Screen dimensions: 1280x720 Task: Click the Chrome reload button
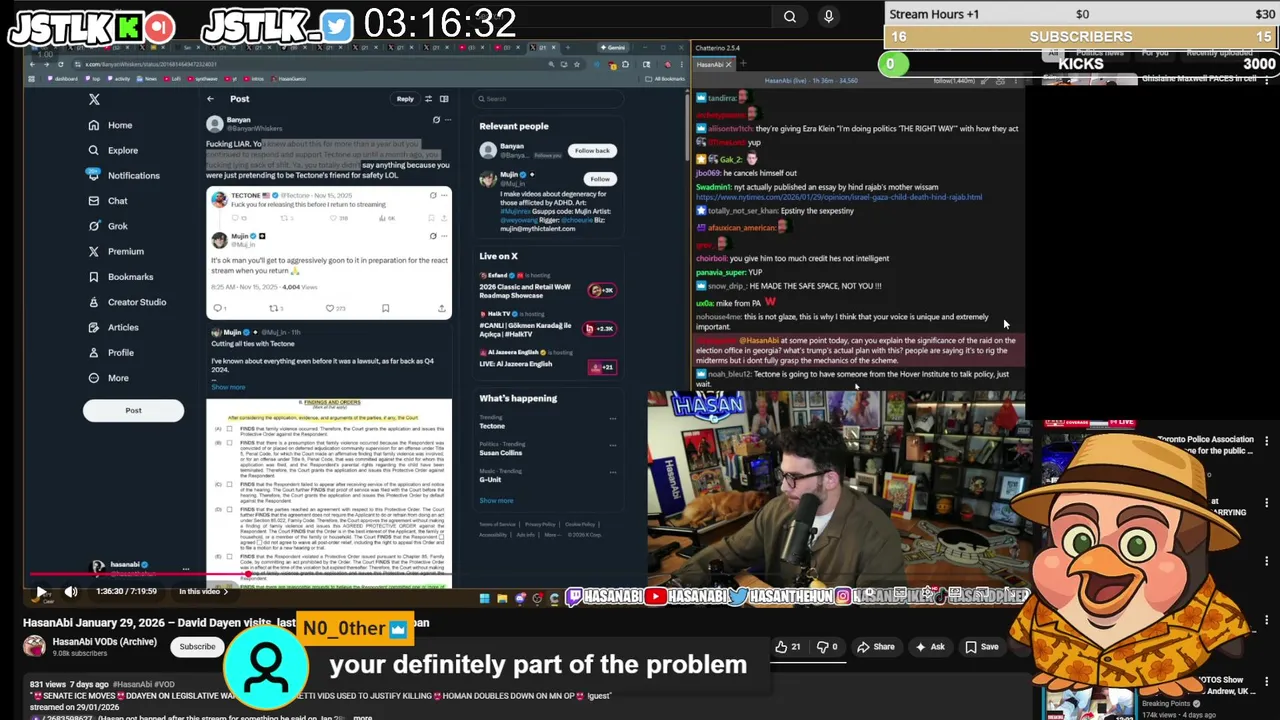(60, 64)
